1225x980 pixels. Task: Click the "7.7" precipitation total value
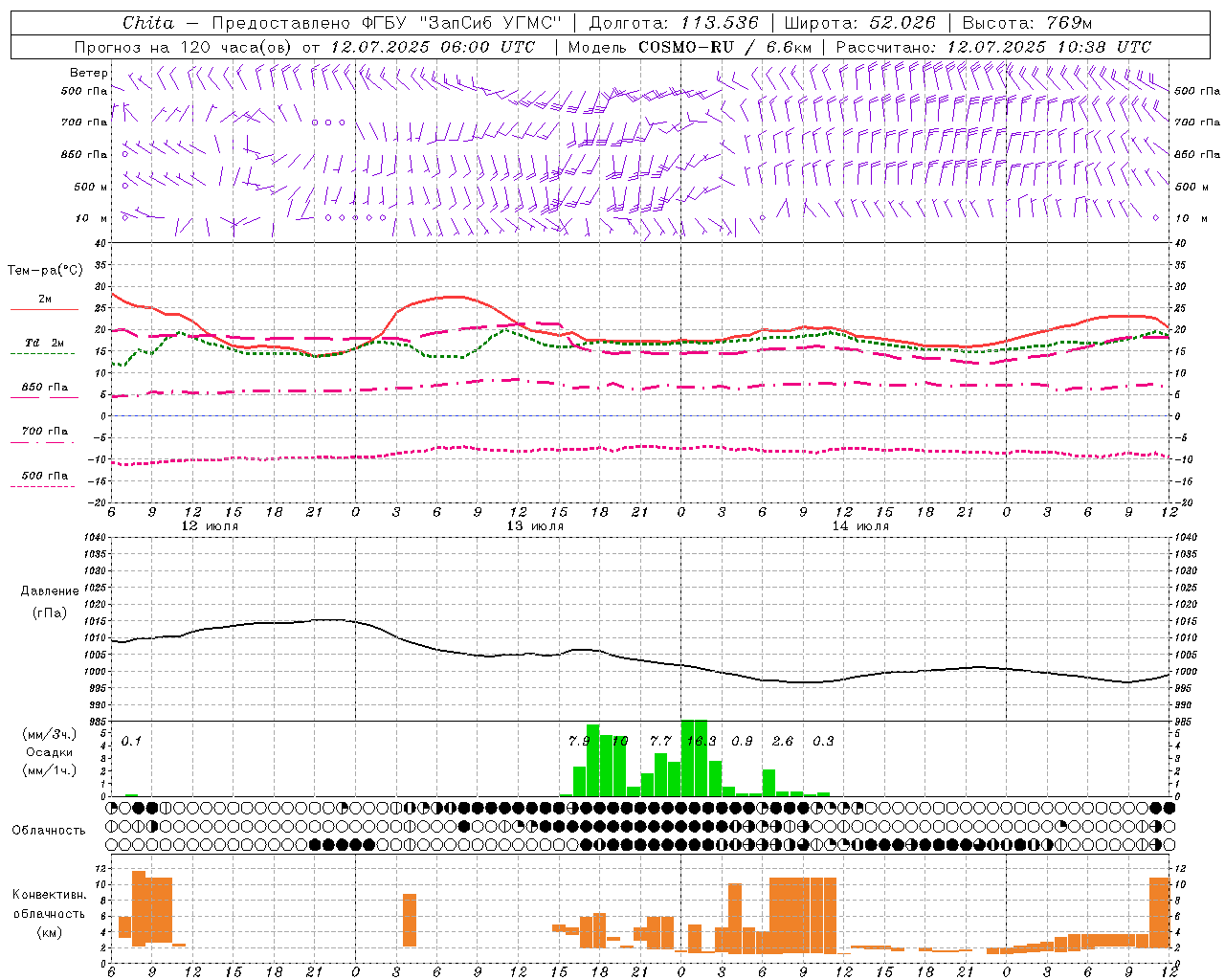tap(660, 741)
